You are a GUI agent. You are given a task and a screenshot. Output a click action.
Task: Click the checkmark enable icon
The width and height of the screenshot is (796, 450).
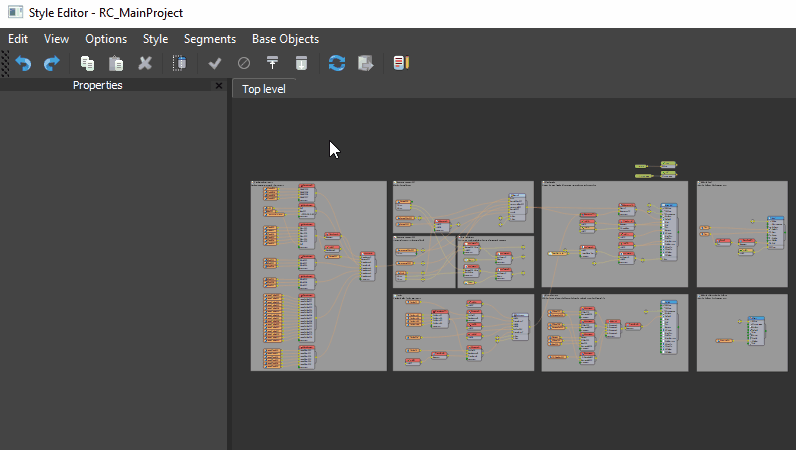tap(214, 63)
